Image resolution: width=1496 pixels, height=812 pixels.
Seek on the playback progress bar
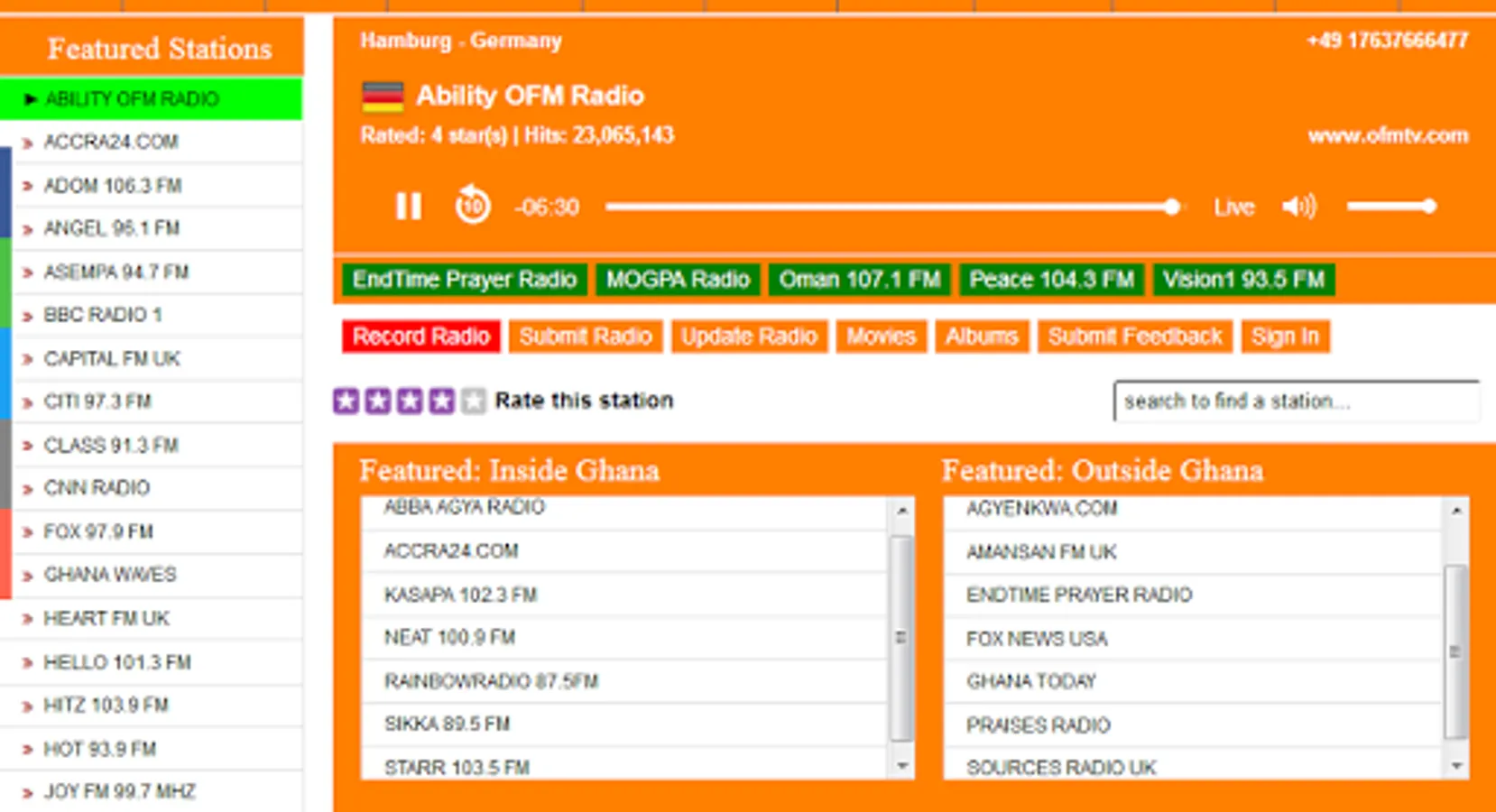click(x=892, y=207)
